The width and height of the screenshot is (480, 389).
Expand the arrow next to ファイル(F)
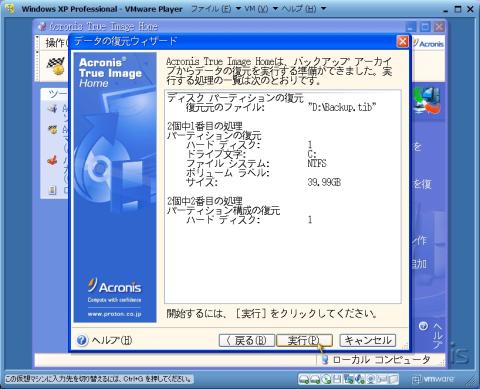pyautogui.click(x=238, y=9)
